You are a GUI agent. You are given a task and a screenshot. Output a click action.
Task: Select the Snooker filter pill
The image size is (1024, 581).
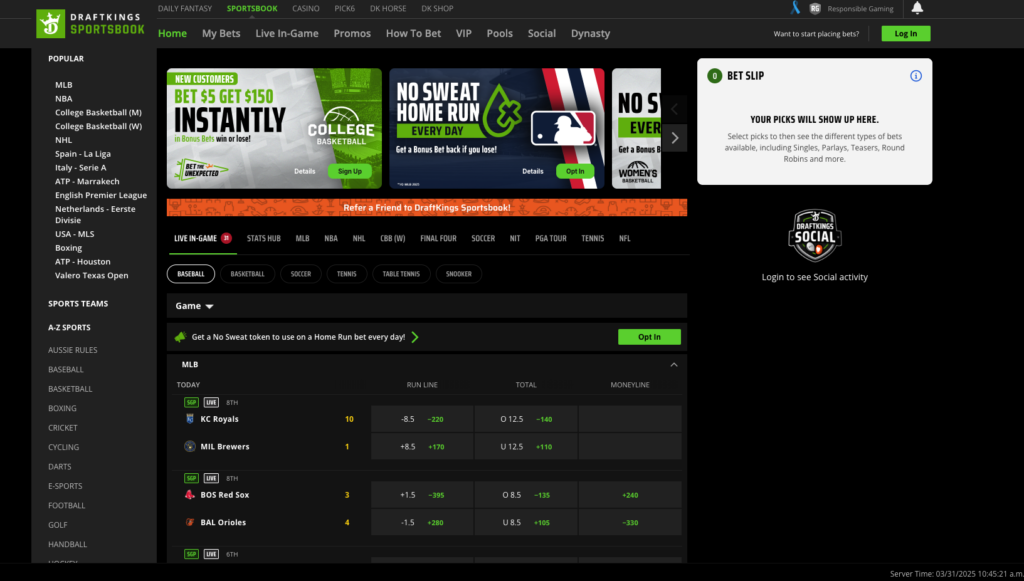[459, 273]
